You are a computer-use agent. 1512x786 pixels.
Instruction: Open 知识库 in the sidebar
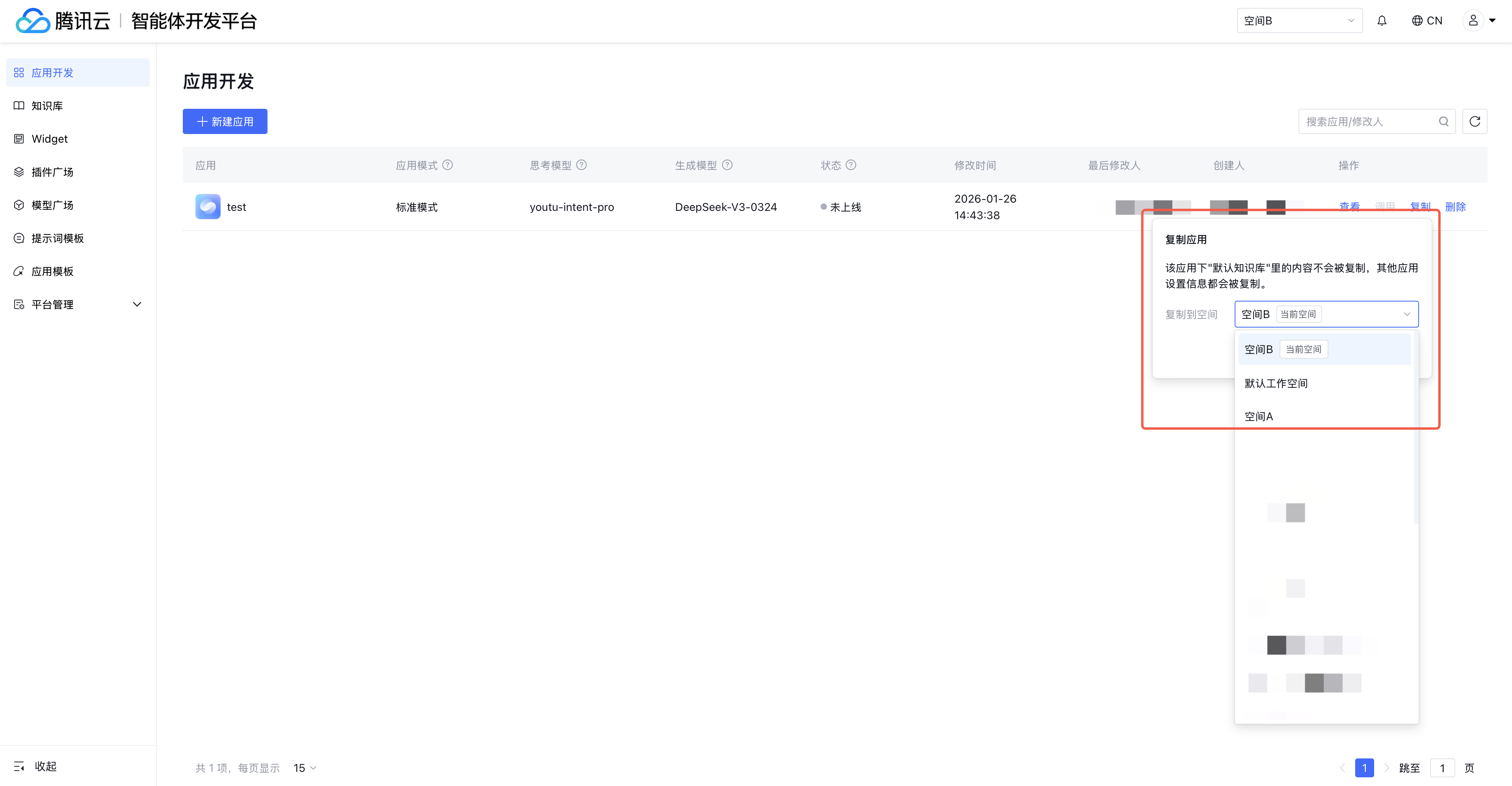coord(47,106)
